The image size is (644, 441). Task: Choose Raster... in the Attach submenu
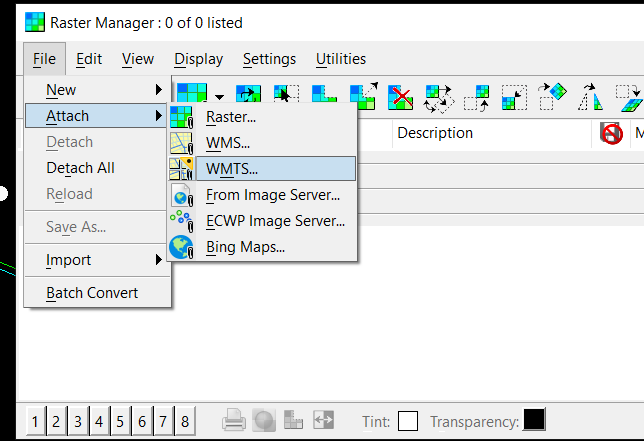tap(262, 117)
